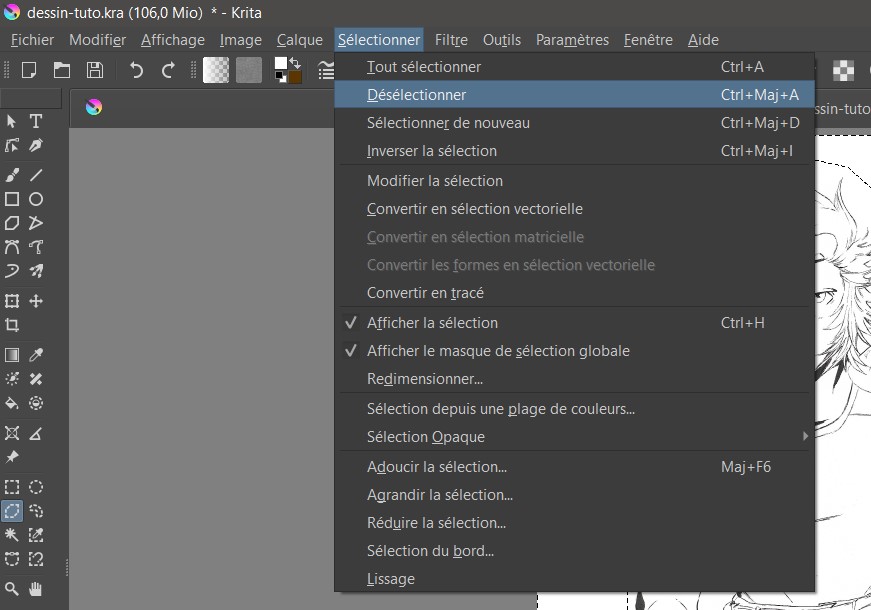Select the Reference Images pin tool
Viewport: 871px width, 610px height.
pos(12,457)
